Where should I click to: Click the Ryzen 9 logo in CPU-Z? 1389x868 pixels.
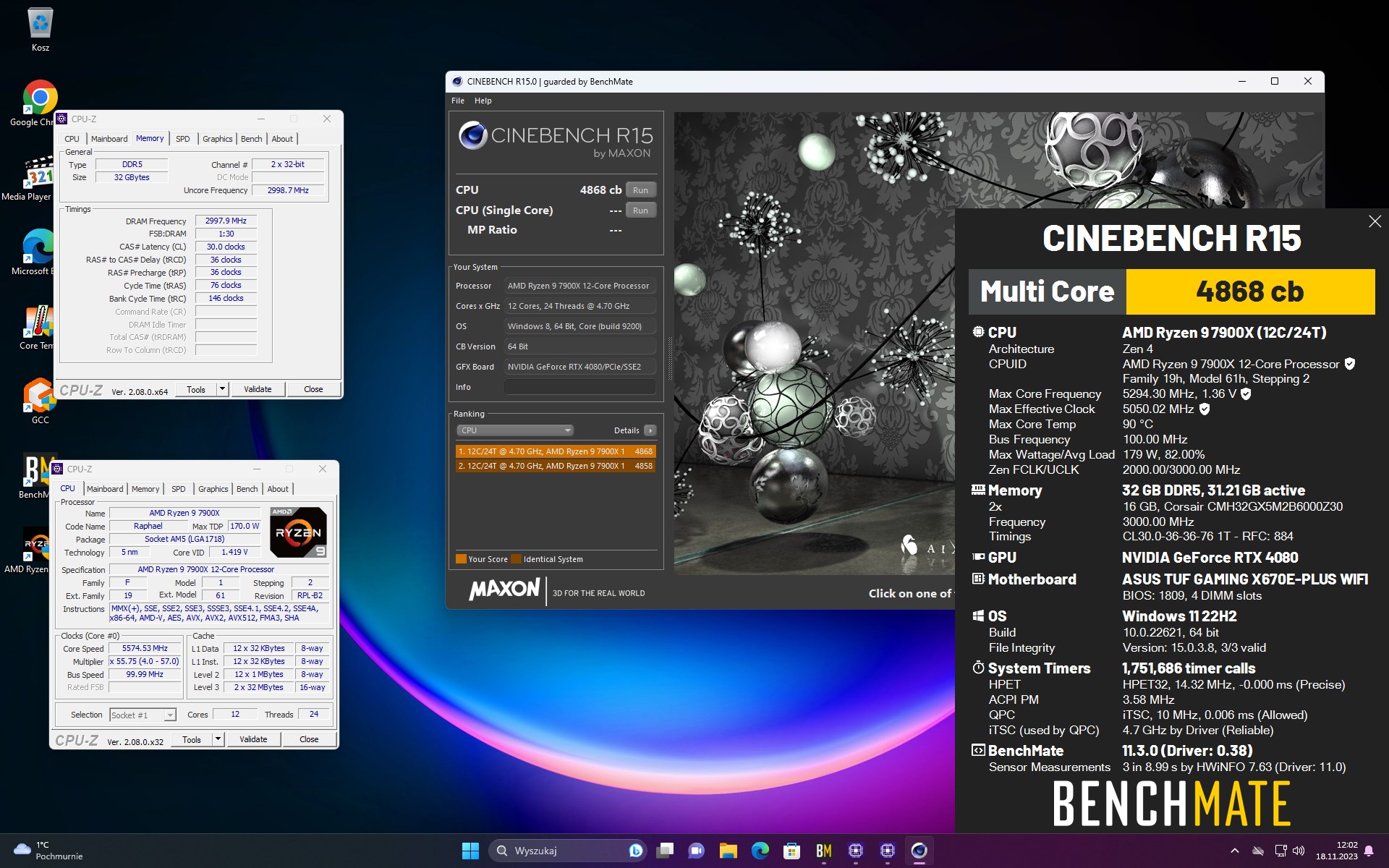pyautogui.click(x=298, y=532)
